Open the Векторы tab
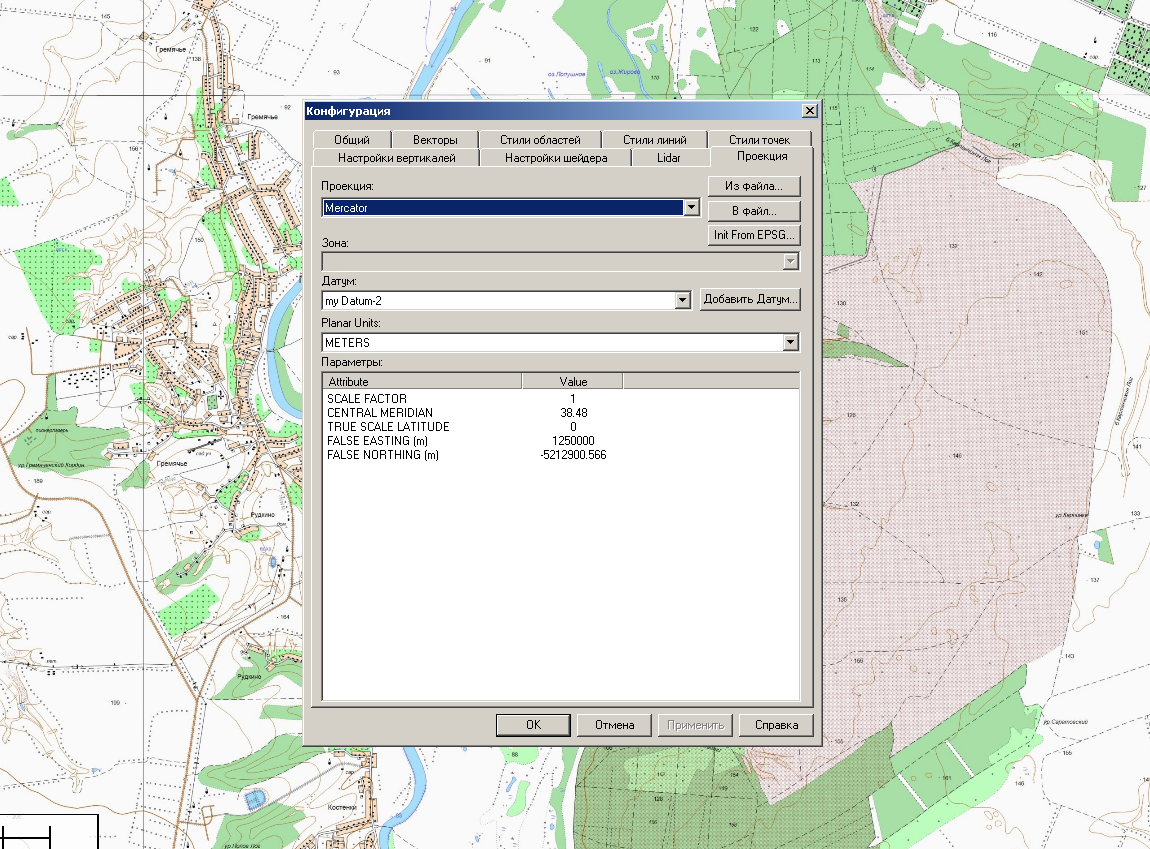The width and height of the screenshot is (1150, 849). tap(435, 140)
